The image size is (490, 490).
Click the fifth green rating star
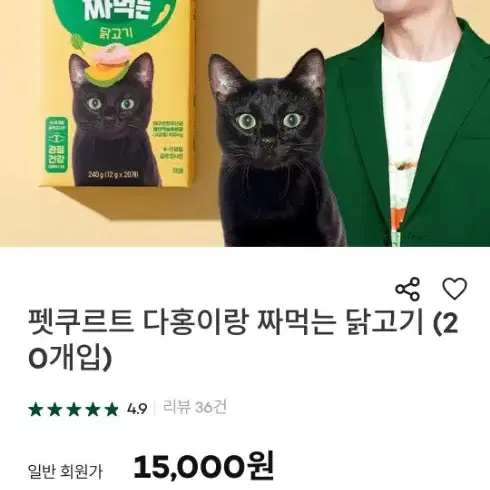coord(112,409)
